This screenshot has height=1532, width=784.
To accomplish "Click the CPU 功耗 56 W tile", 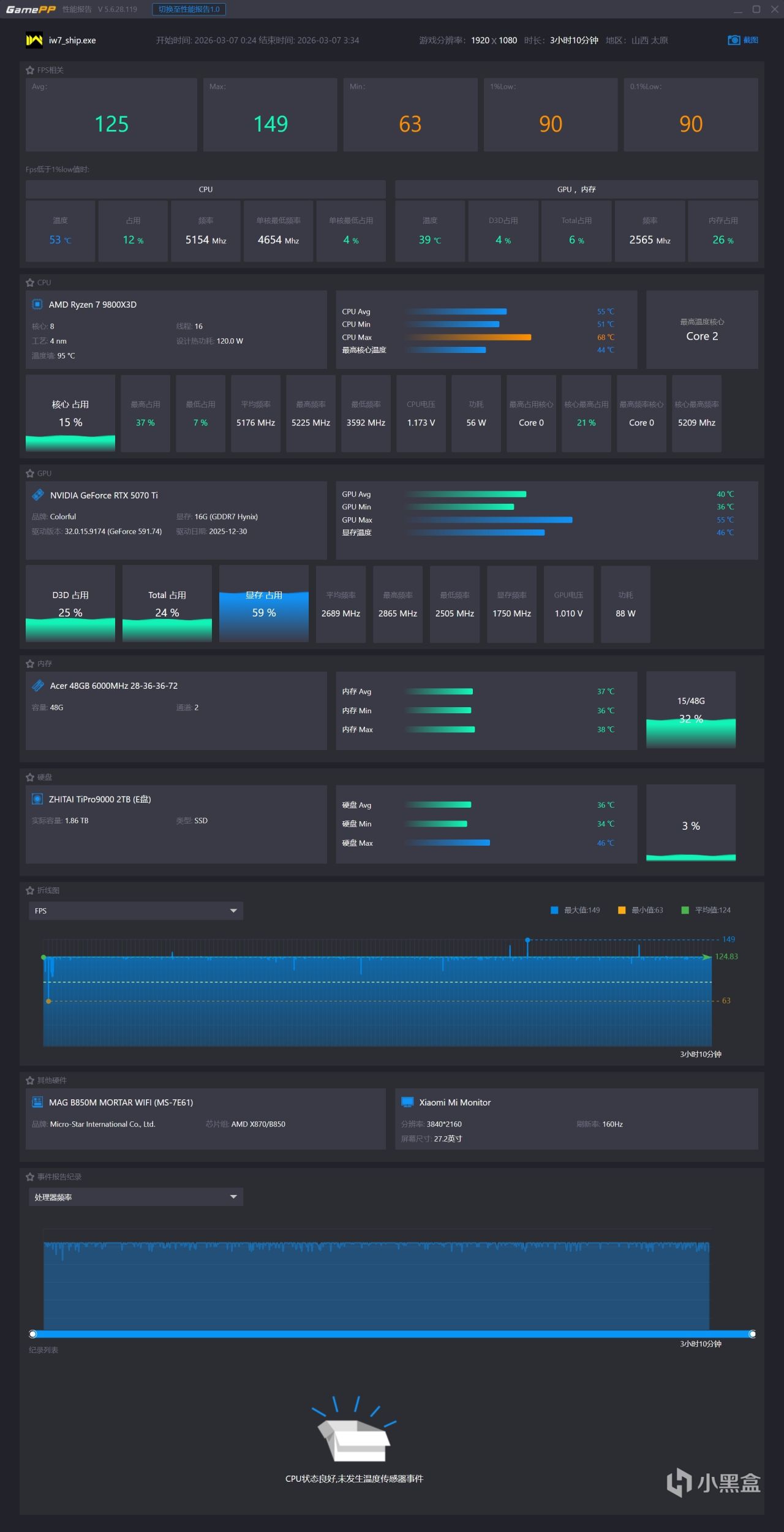I will 476,414.
